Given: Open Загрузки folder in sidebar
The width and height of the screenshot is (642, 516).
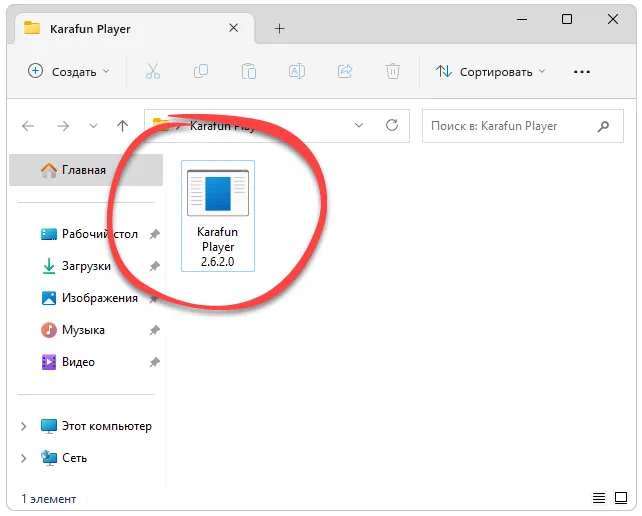Looking at the screenshot, I should (76, 266).
